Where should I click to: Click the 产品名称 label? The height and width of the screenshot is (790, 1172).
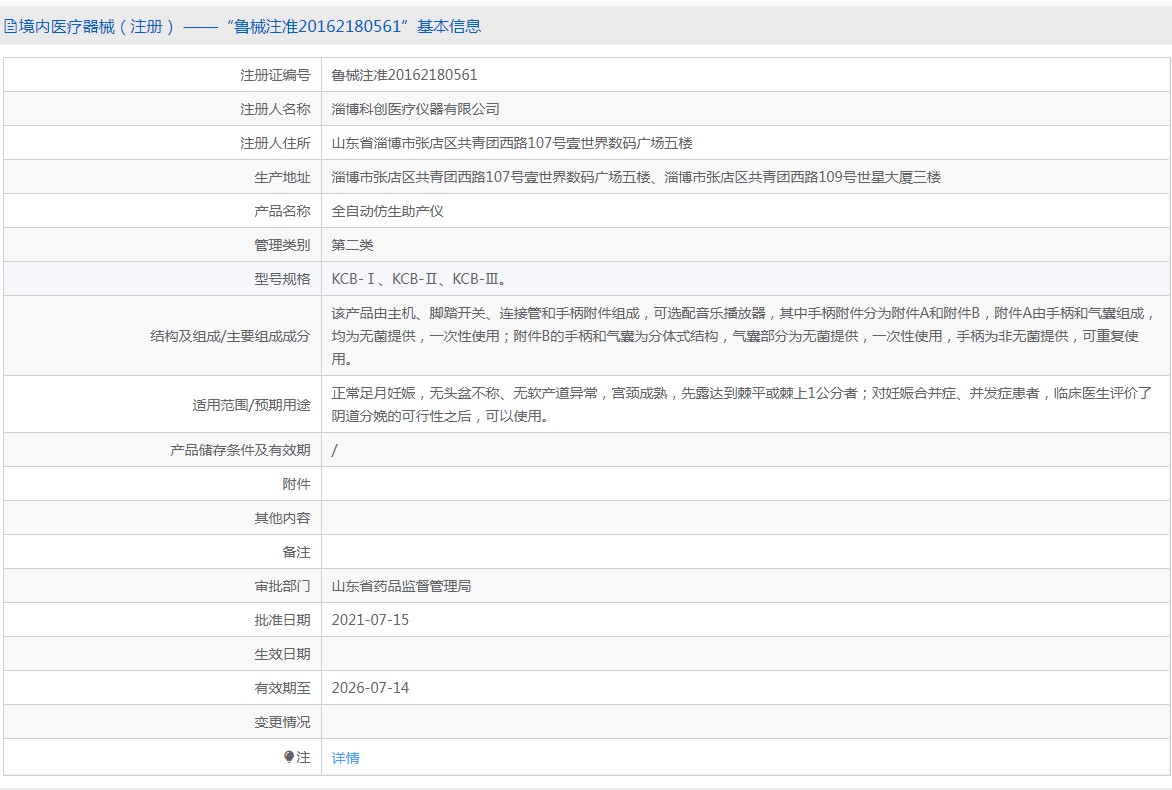[282, 211]
